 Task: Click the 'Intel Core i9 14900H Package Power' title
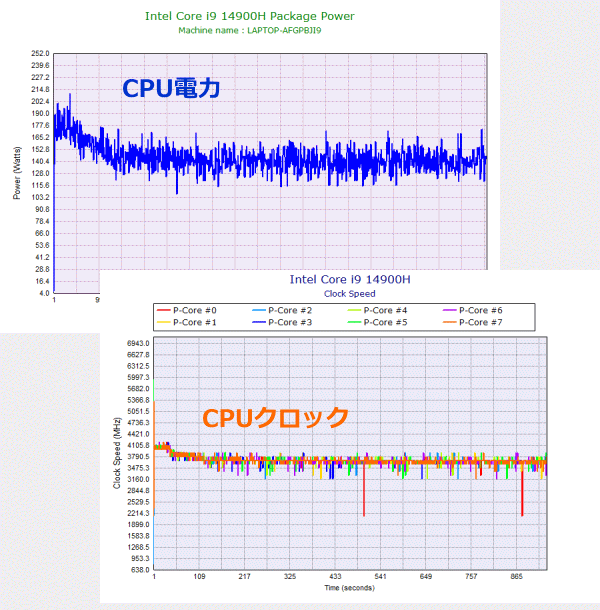click(x=250, y=16)
